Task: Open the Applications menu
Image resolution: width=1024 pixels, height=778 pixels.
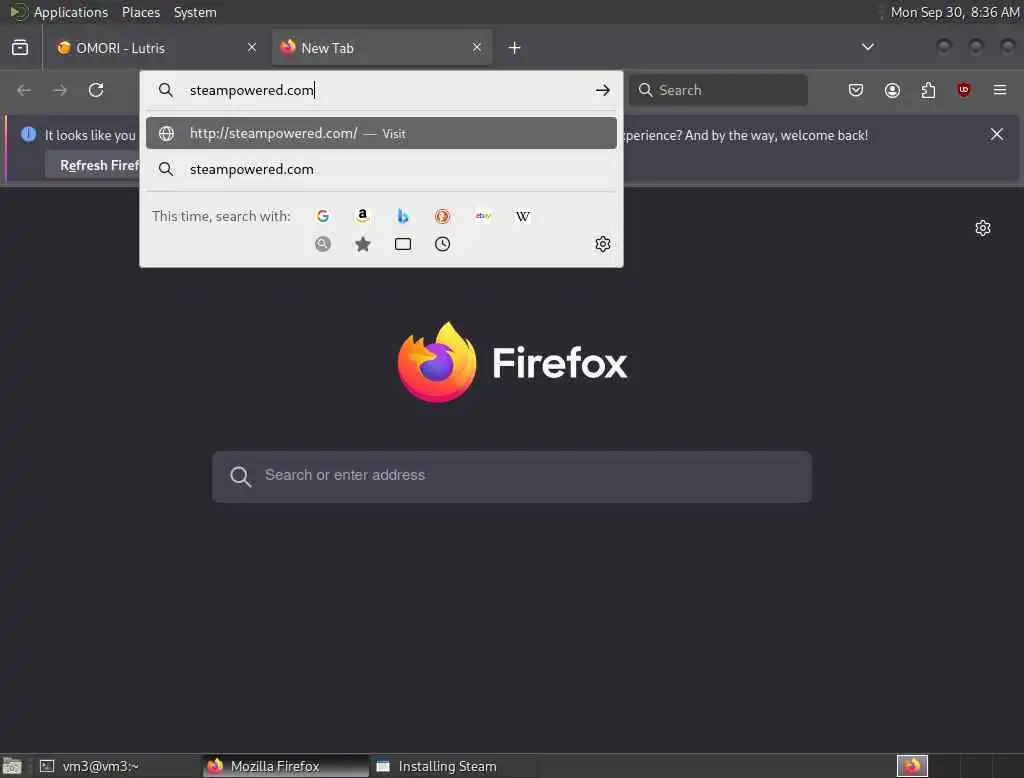Action: click(x=71, y=12)
